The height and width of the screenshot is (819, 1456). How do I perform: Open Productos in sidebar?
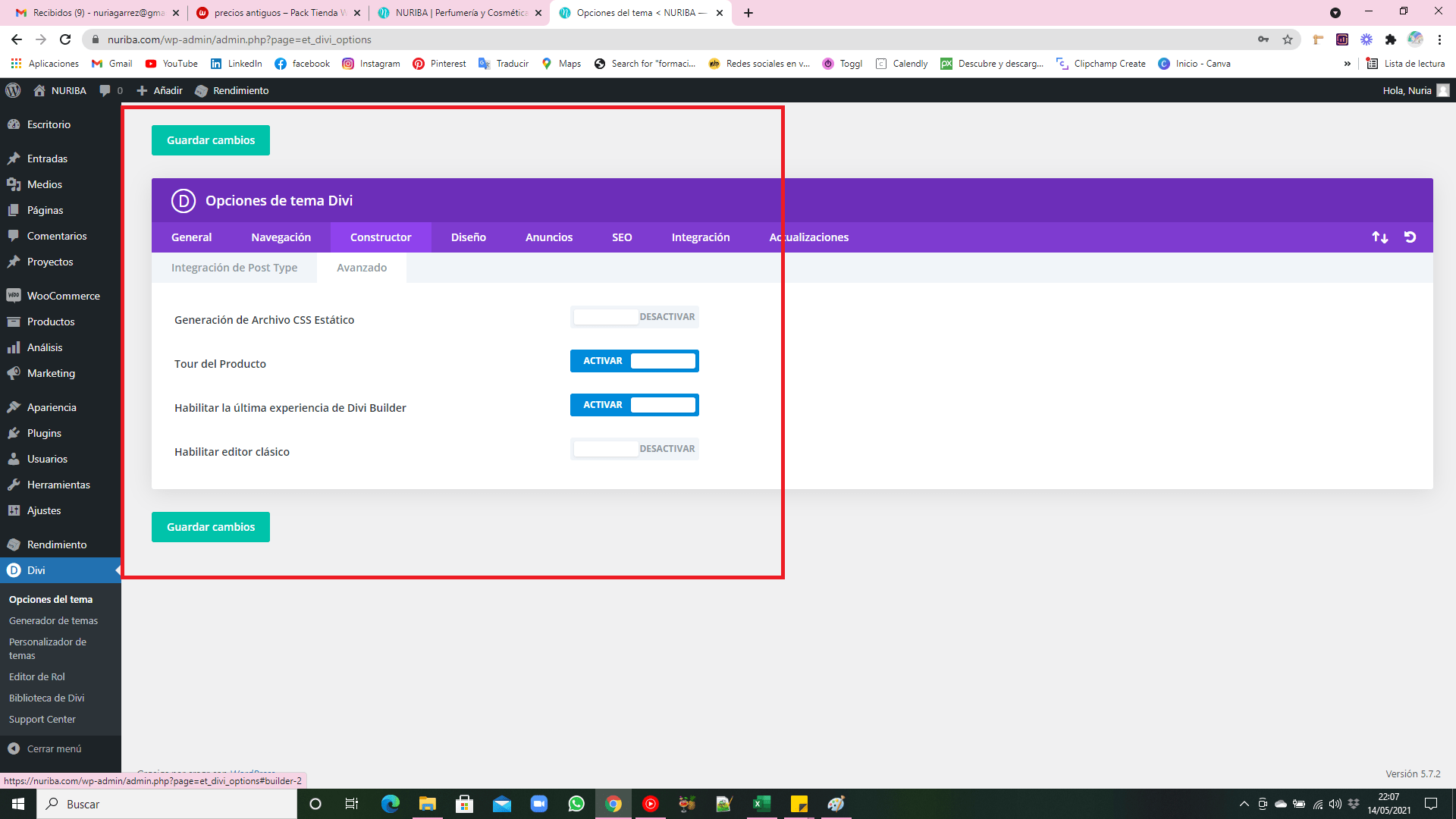[61, 322]
